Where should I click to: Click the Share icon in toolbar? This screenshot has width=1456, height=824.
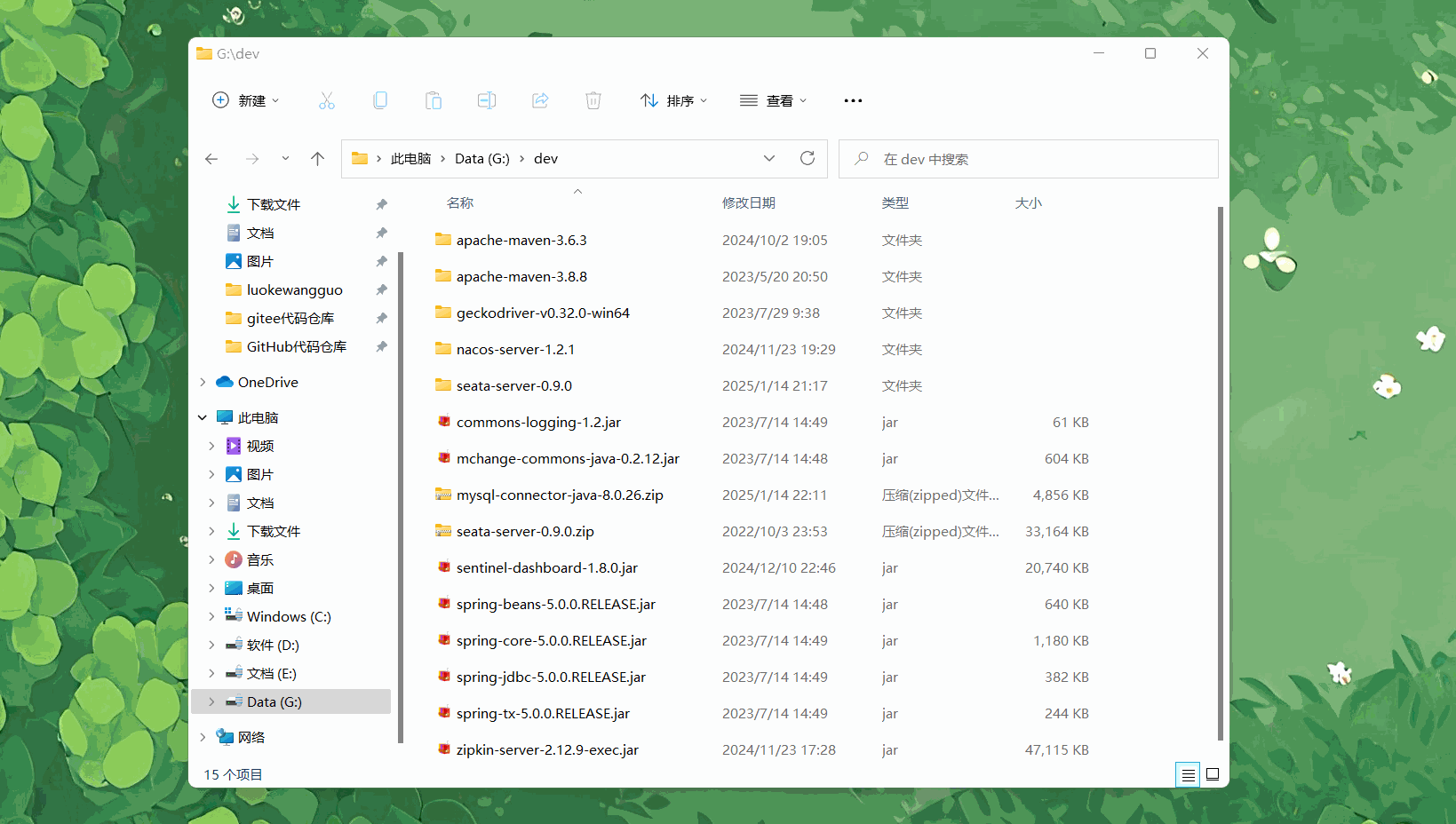coord(540,100)
